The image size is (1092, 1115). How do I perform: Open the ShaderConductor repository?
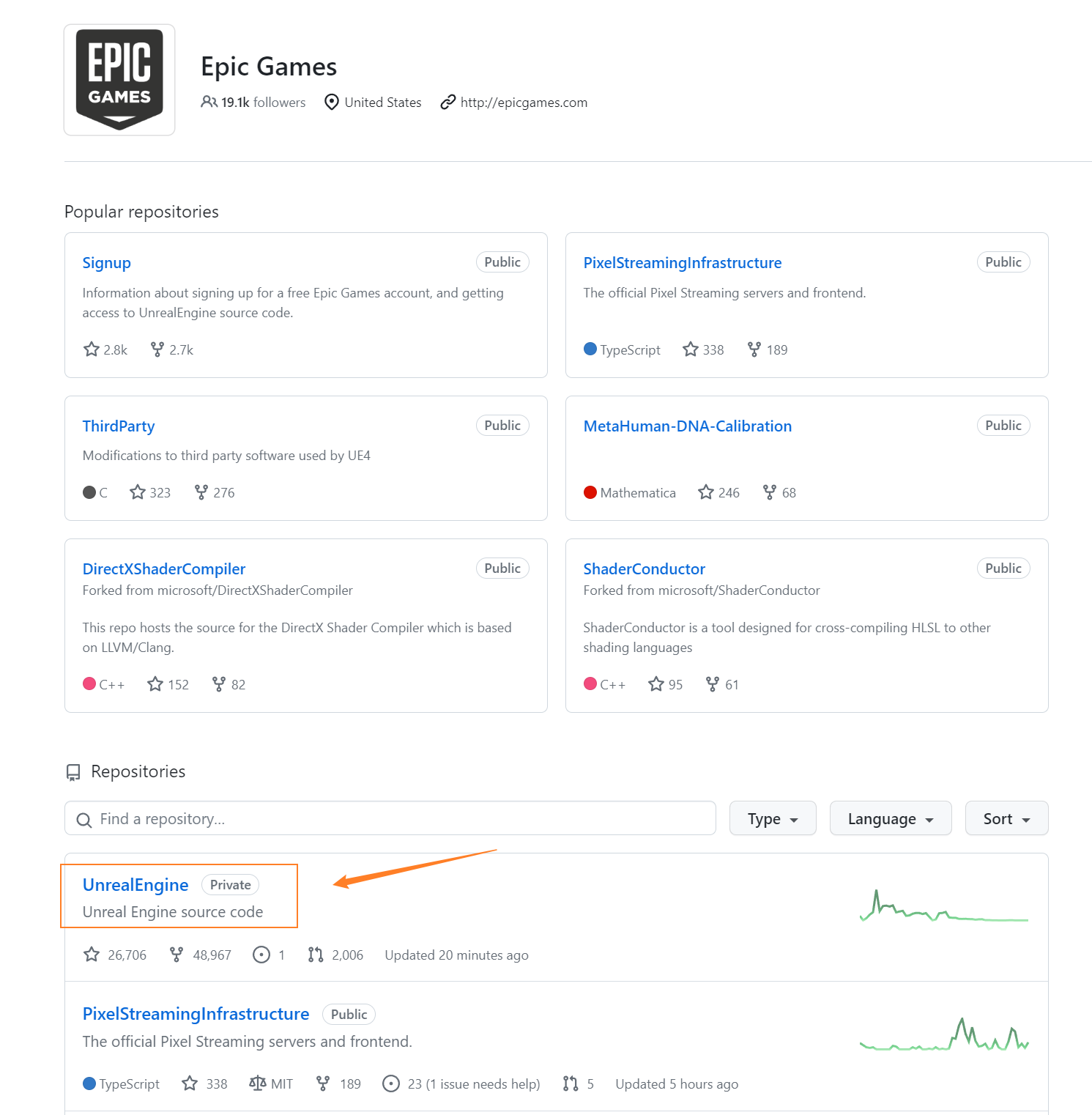(645, 569)
